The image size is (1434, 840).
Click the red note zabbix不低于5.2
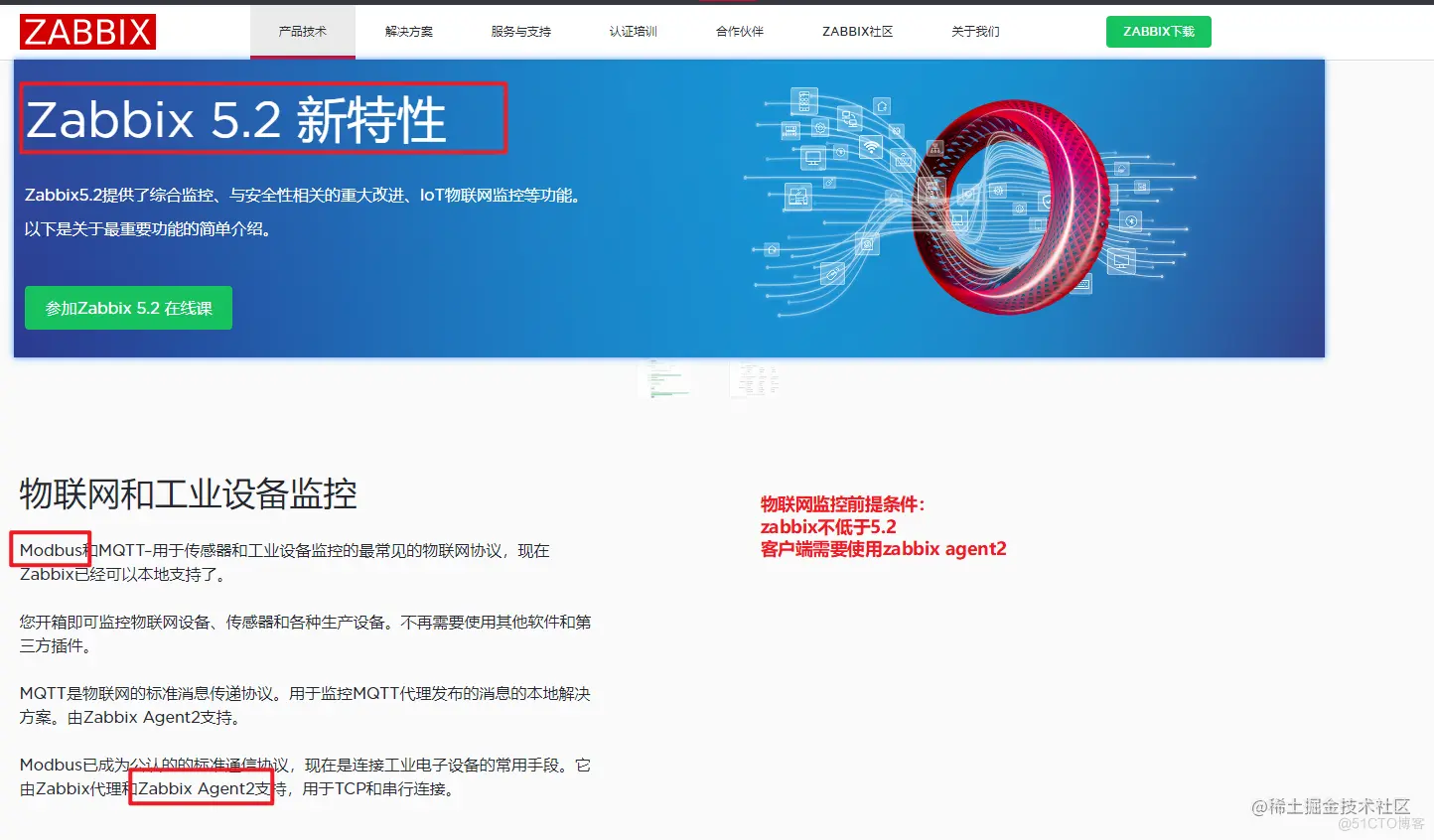point(828,527)
